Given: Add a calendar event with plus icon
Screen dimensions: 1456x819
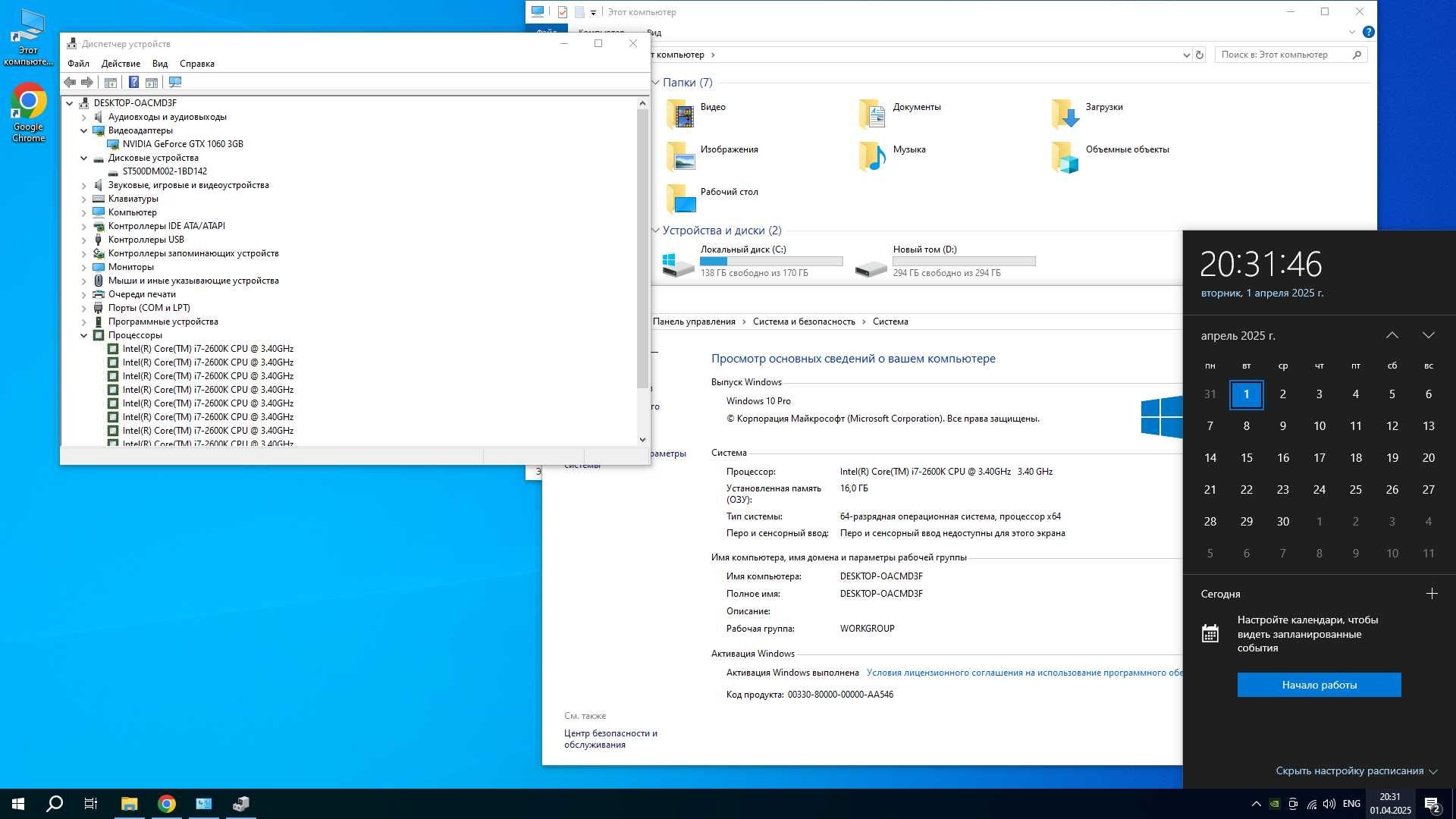Looking at the screenshot, I should tap(1432, 594).
